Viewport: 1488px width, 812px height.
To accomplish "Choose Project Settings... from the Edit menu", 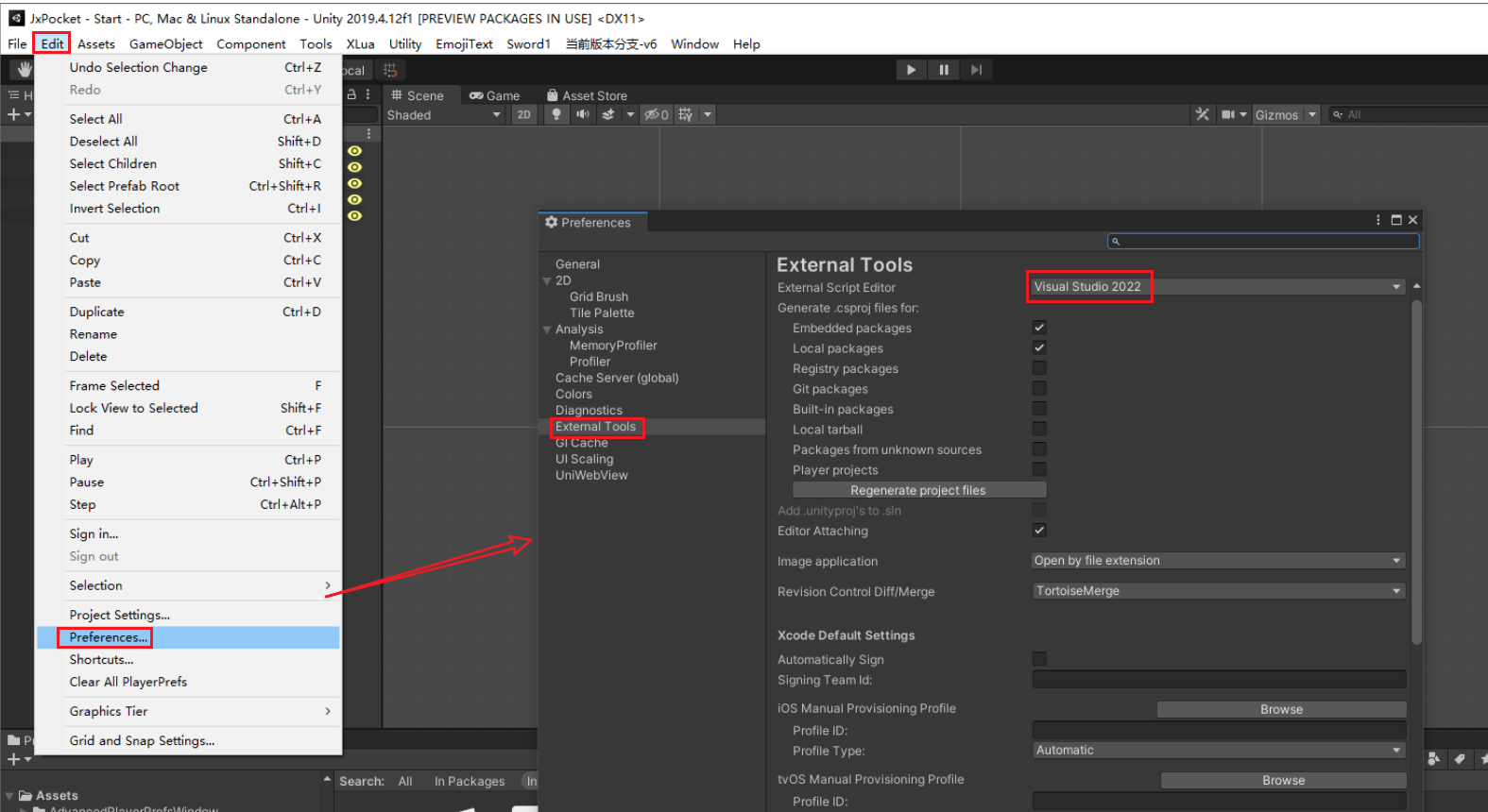I will [x=119, y=615].
